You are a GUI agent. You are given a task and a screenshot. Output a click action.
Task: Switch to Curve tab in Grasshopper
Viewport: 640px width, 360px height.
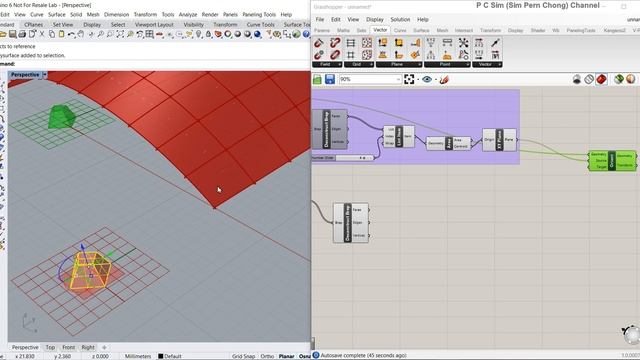400,30
